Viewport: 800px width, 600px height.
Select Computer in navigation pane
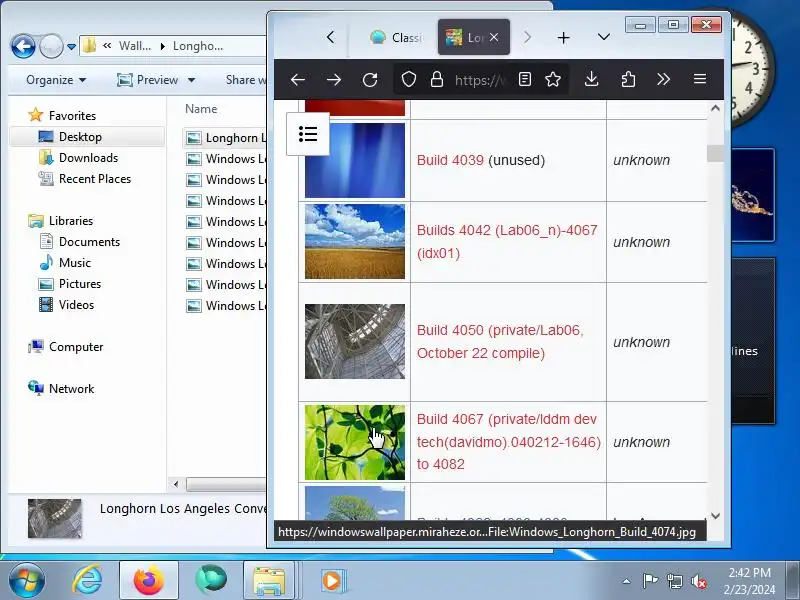76,347
